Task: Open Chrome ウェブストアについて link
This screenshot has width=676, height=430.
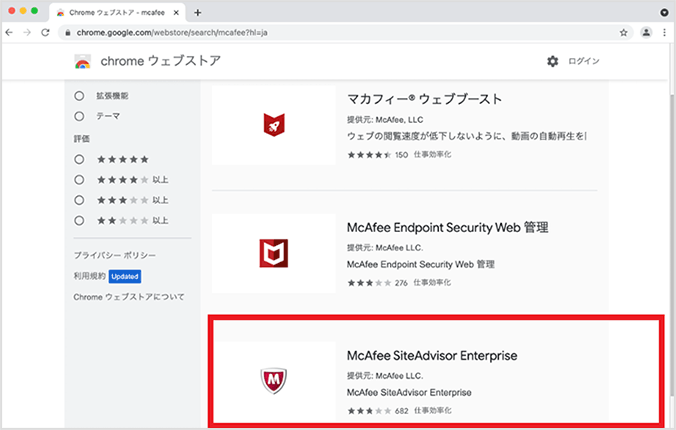Action: tap(129, 297)
